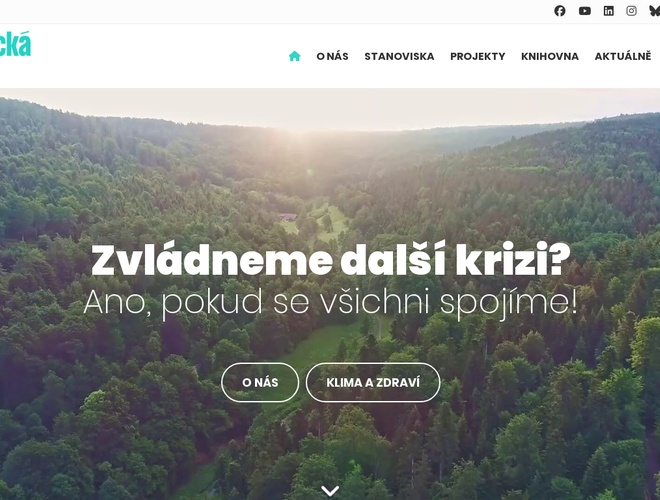Open the O NÁS navigation menu item
The width and height of the screenshot is (660, 500).
[332, 56]
